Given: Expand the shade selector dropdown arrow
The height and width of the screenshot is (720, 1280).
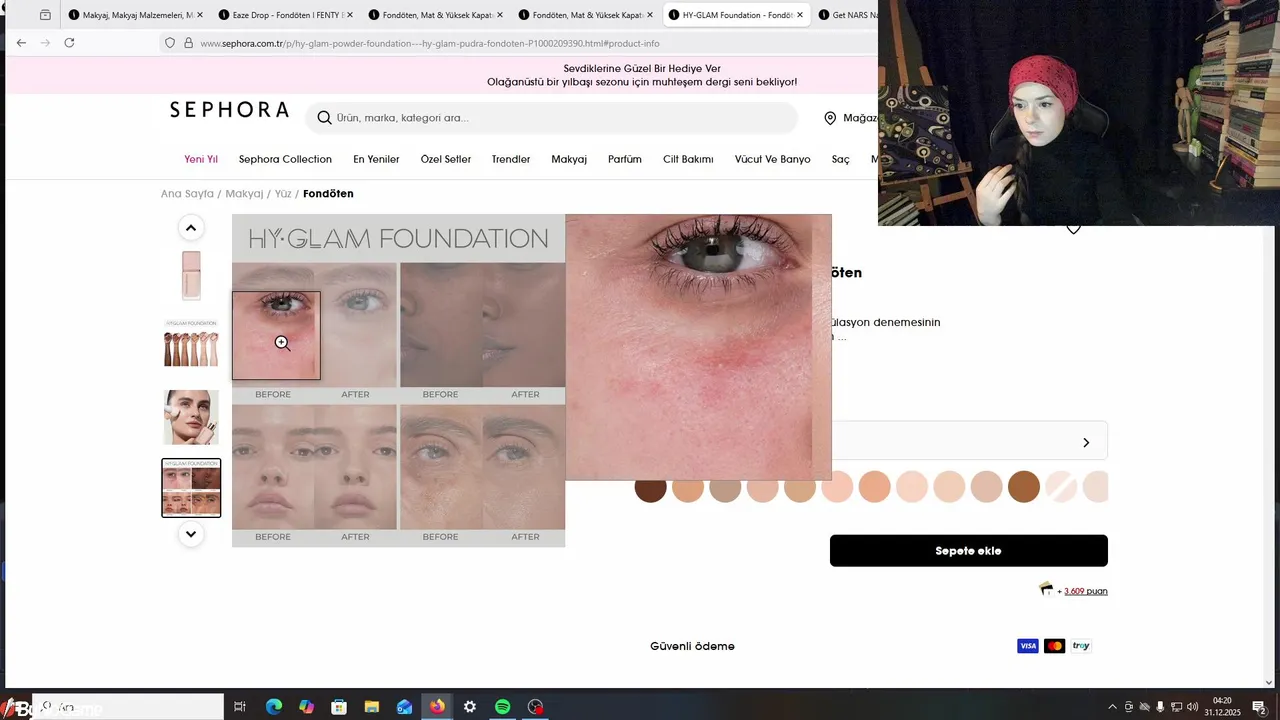Looking at the screenshot, I should click(1086, 442).
